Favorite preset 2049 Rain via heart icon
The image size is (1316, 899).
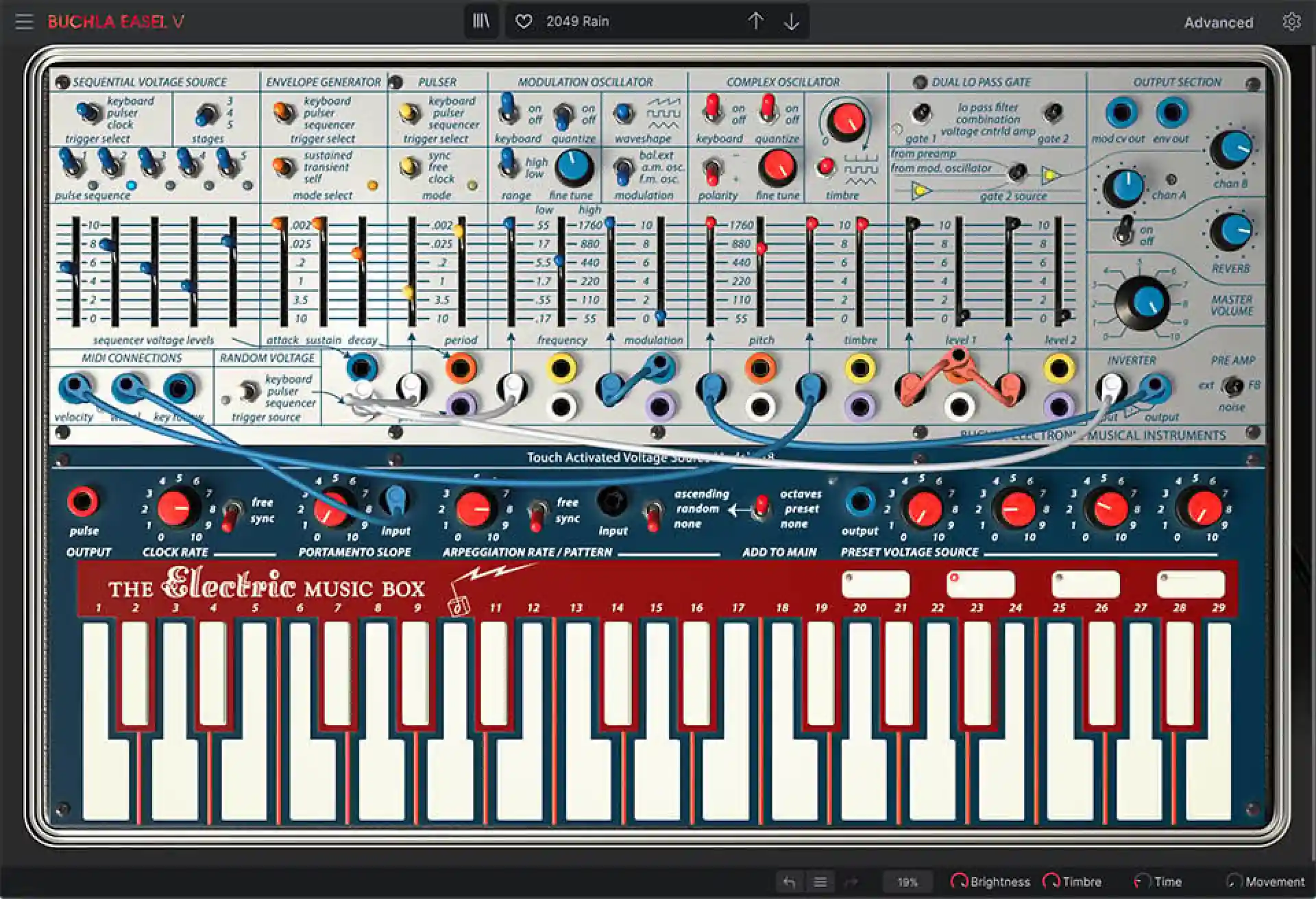click(x=523, y=21)
